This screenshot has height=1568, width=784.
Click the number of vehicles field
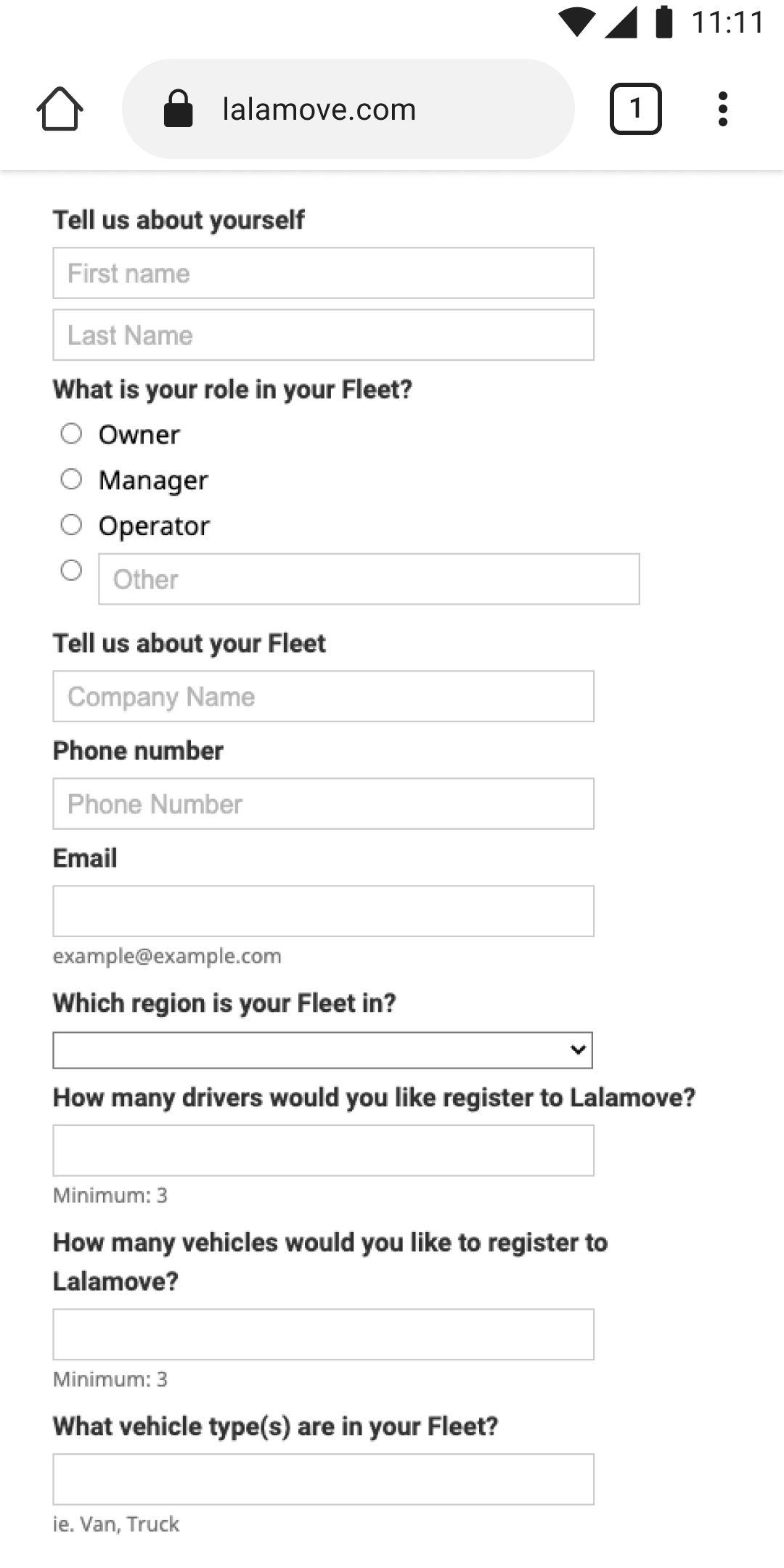(x=323, y=1334)
